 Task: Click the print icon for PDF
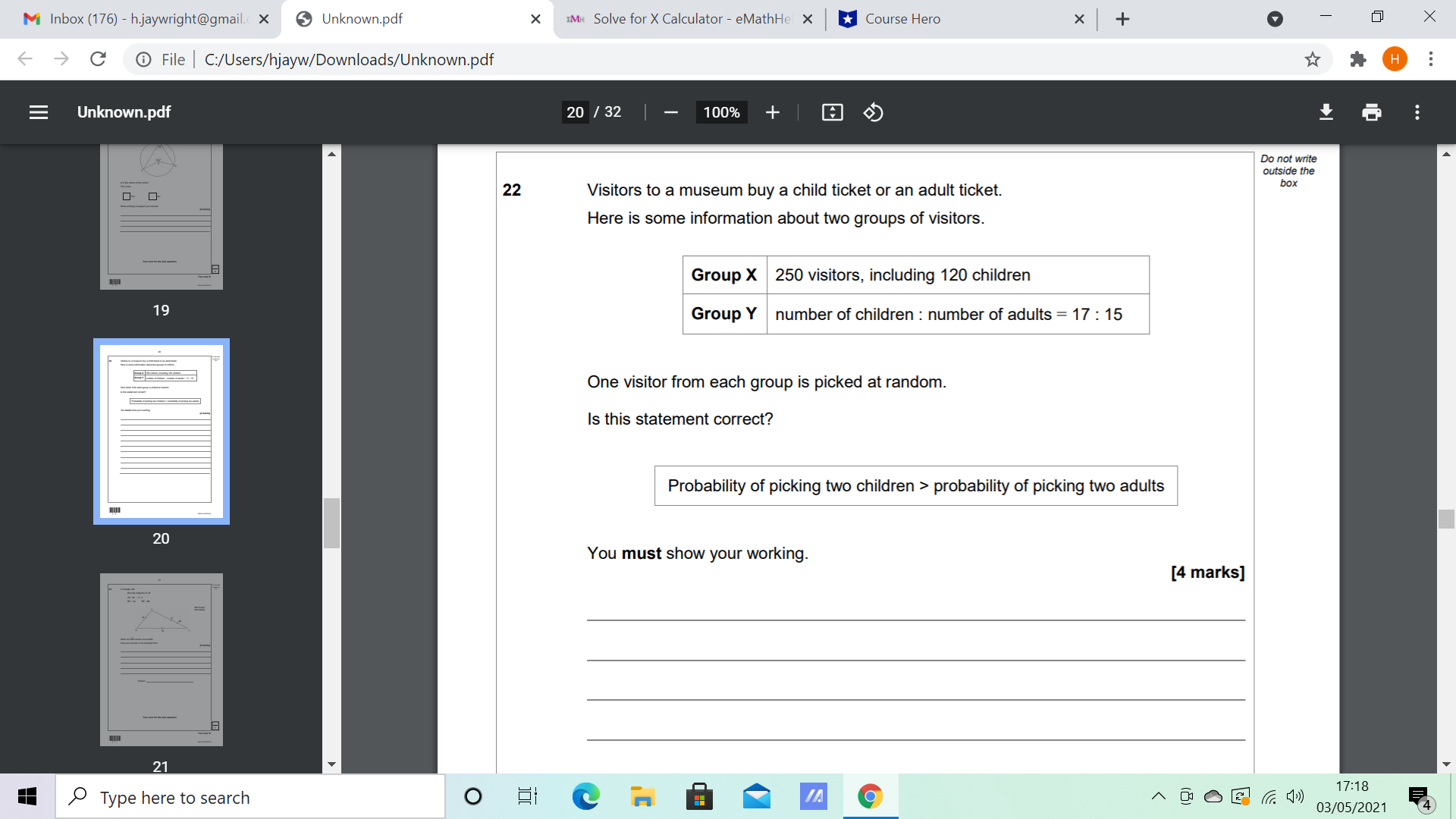pyautogui.click(x=1371, y=112)
